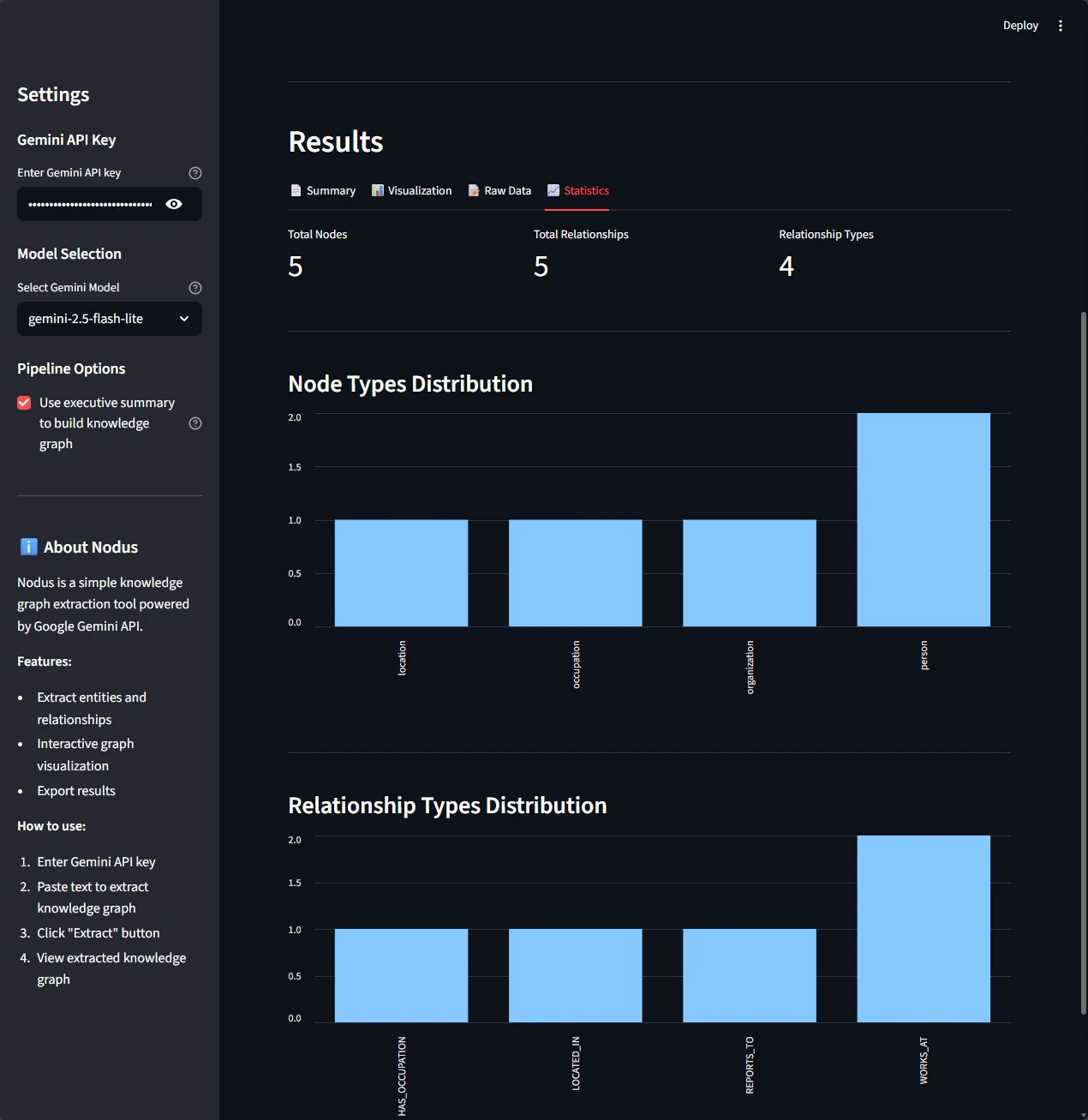The width and height of the screenshot is (1088, 1120).
Task: Open the three-dot app menu beside Deploy
Action: pos(1061,25)
